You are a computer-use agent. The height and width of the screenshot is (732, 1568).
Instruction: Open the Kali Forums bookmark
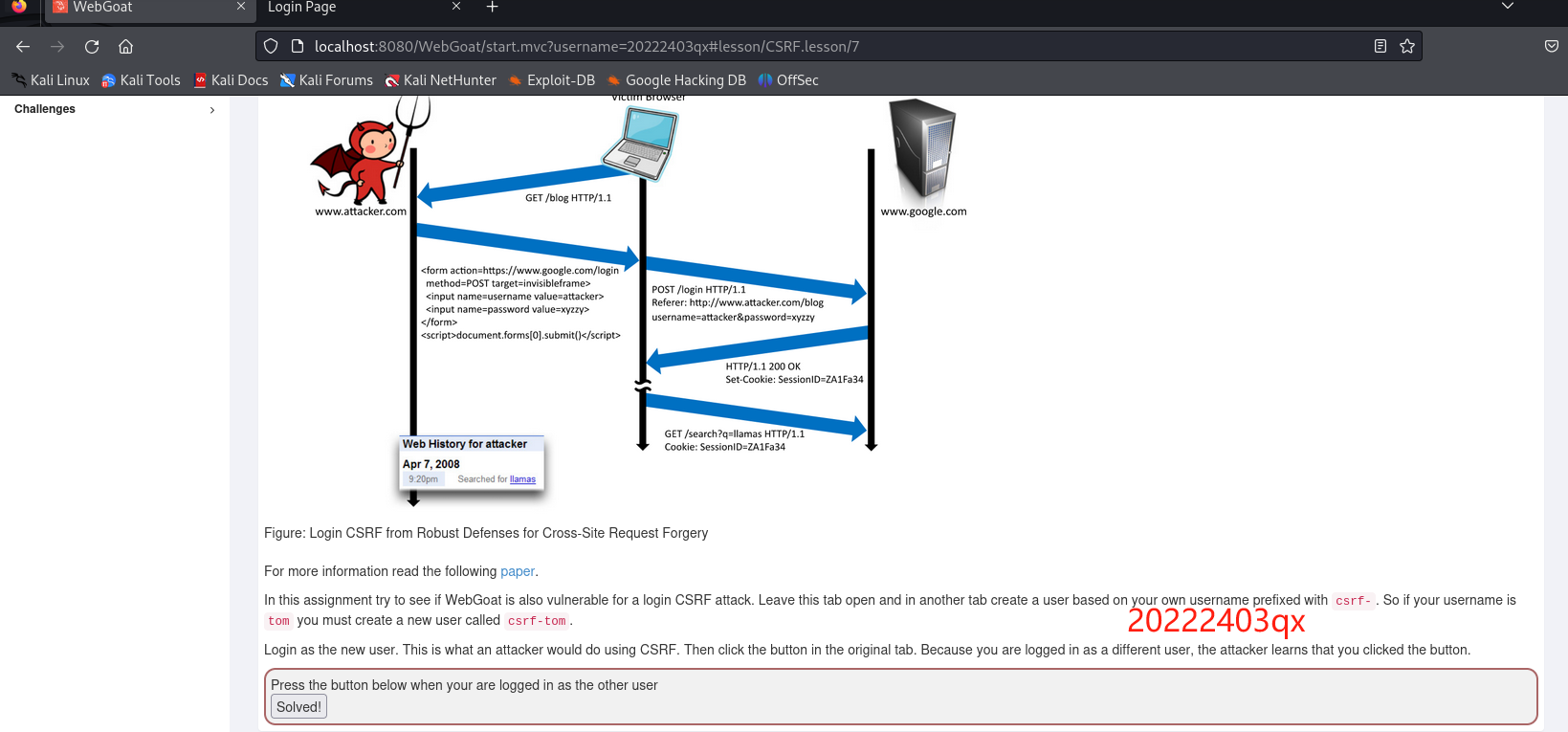point(326,80)
